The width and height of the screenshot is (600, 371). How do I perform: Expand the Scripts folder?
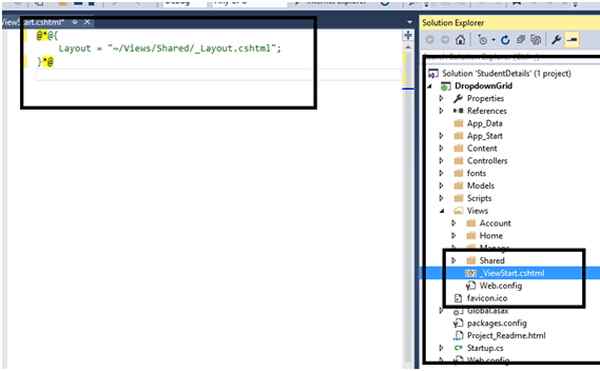coord(441,198)
